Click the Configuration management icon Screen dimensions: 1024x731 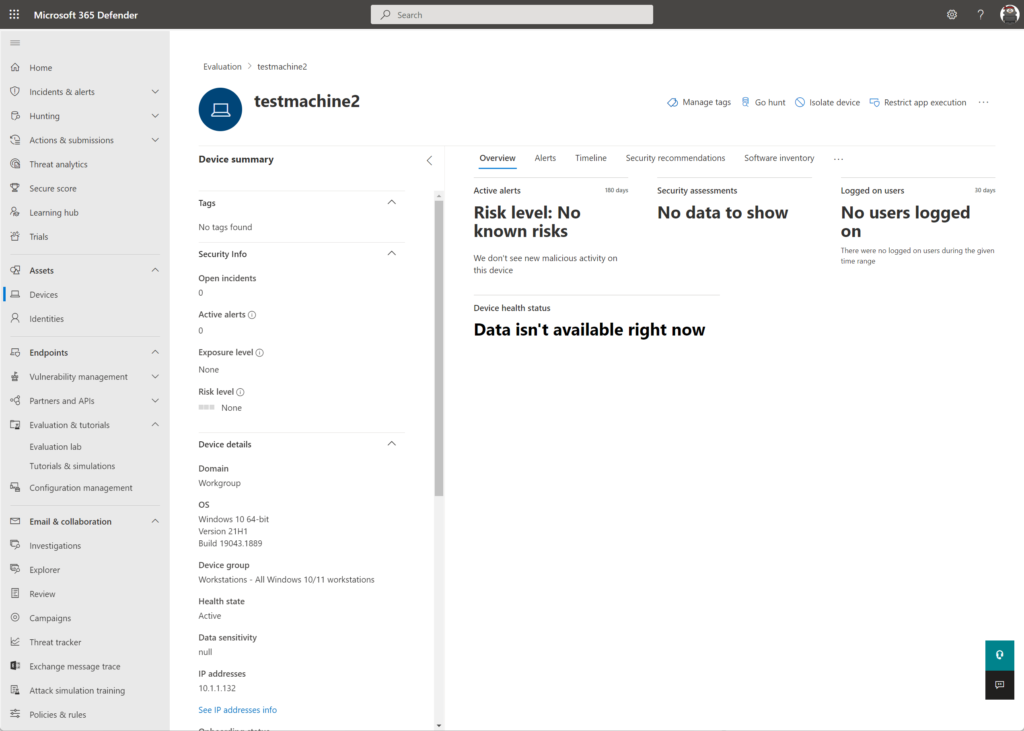(15, 487)
